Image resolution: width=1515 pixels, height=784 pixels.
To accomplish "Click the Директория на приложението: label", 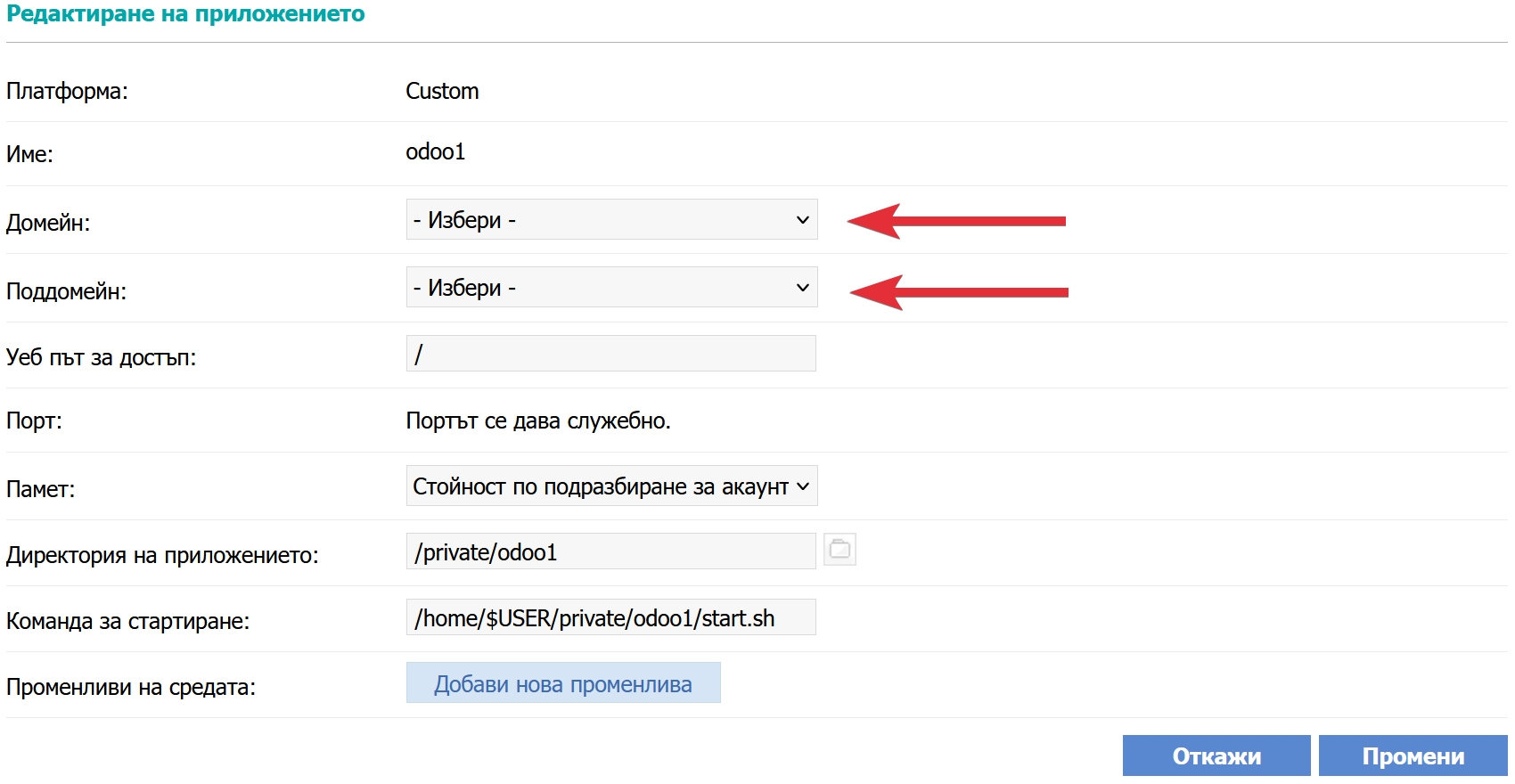I will (162, 555).
